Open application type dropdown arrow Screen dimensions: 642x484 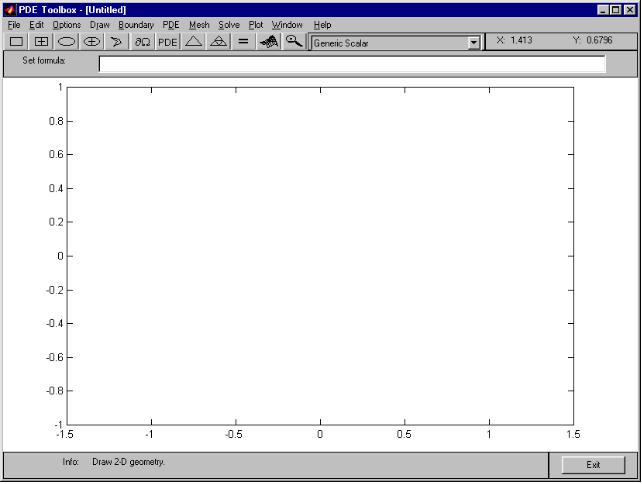(x=474, y=43)
